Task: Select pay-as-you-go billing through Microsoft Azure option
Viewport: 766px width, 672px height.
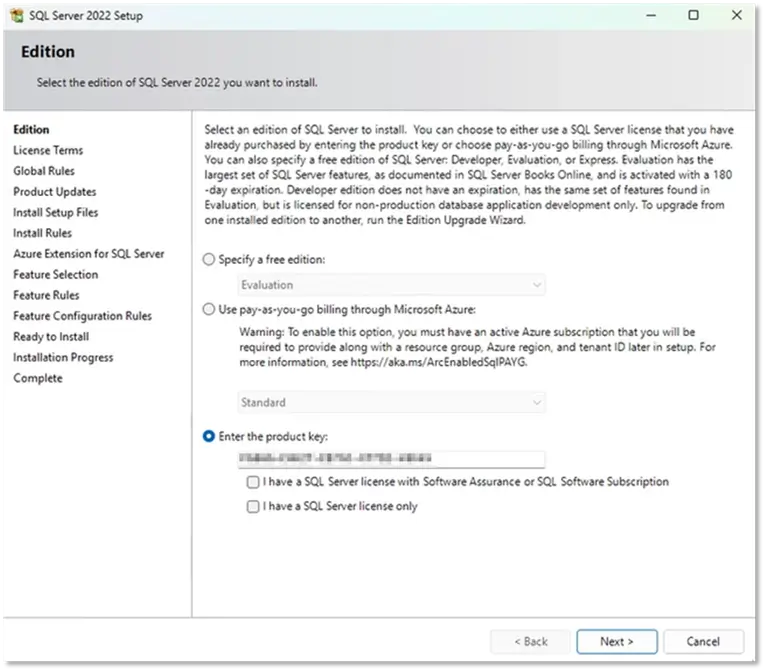Action: coord(209,309)
